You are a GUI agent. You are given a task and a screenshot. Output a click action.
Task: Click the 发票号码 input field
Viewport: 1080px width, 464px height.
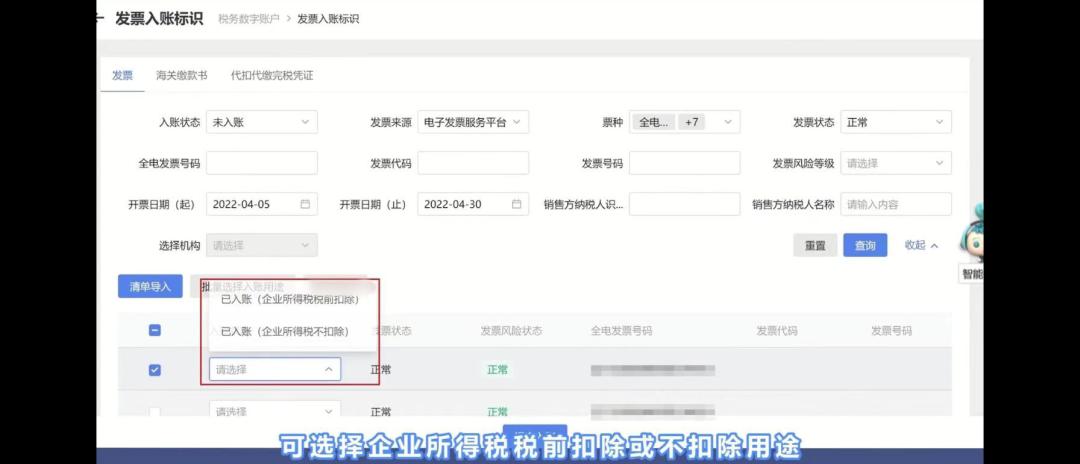click(x=685, y=163)
